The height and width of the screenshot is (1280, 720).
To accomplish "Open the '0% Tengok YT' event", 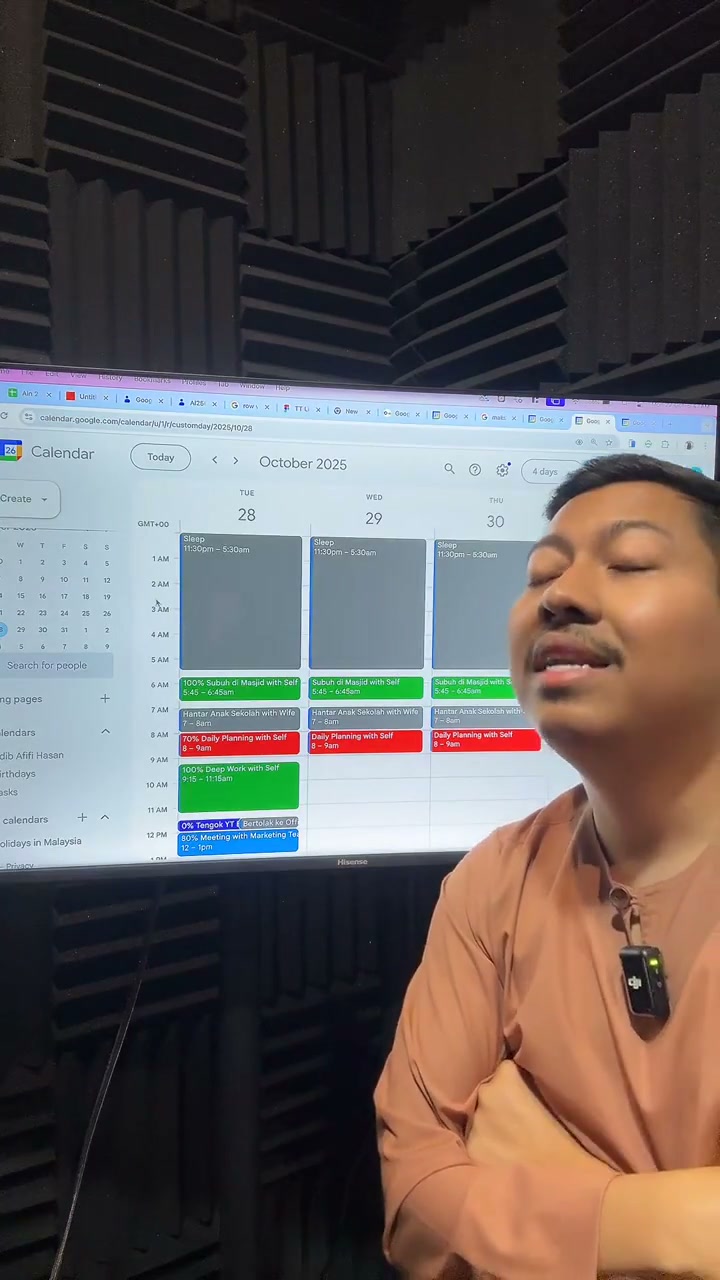I will (208, 825).
